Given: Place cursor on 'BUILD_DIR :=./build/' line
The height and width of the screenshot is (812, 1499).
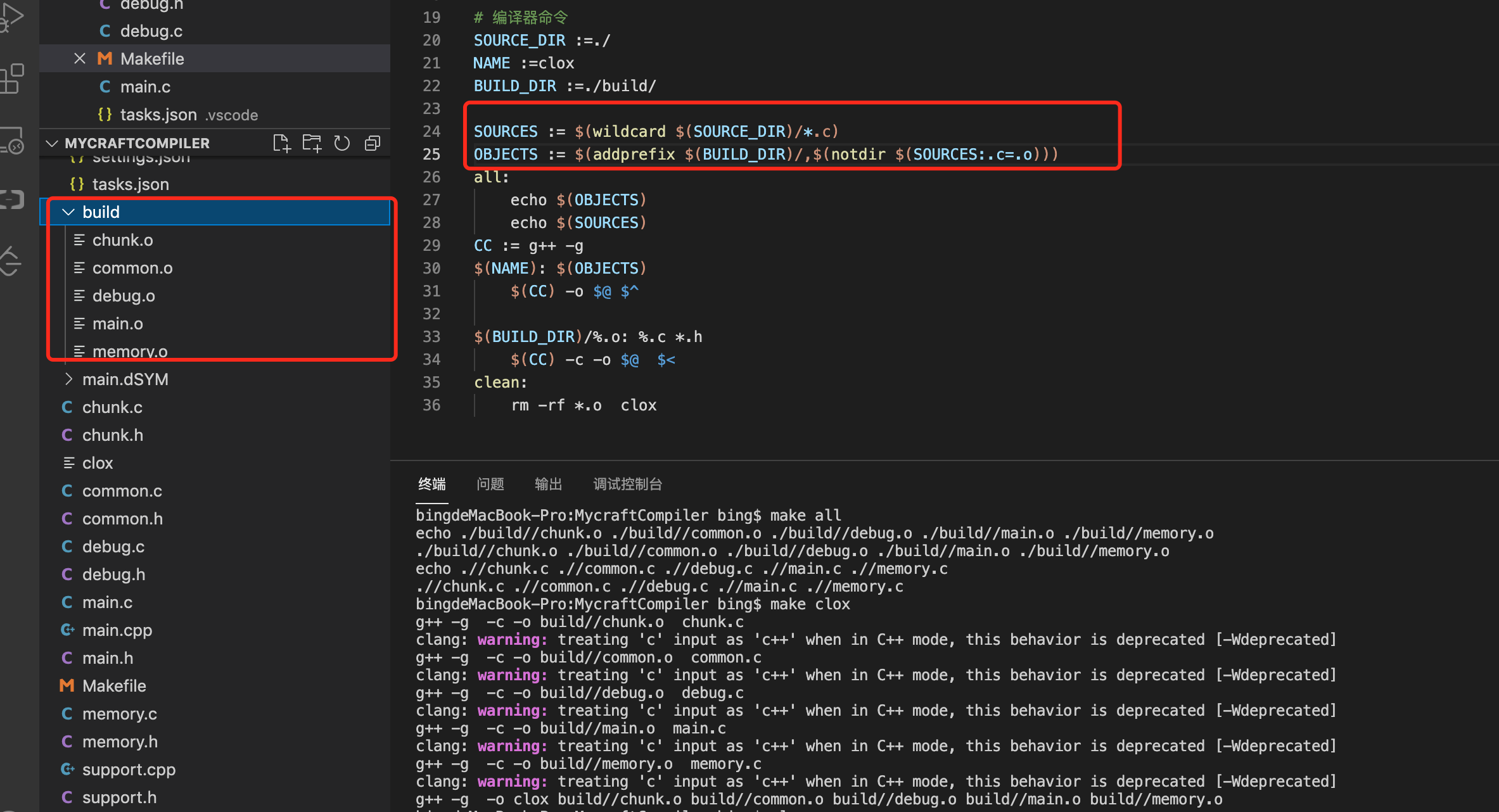Looking at the screenshot, I should coord(565,86).
